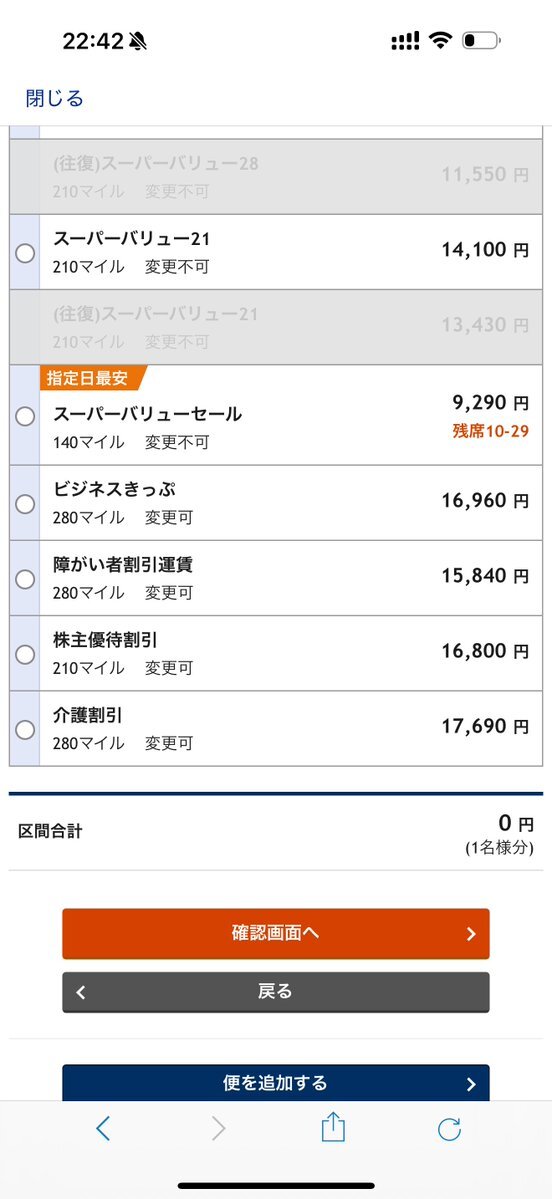Select the スーパーバリュー21 fare radio button
This screenshot has width=552, height=1199.
(25, 253)
